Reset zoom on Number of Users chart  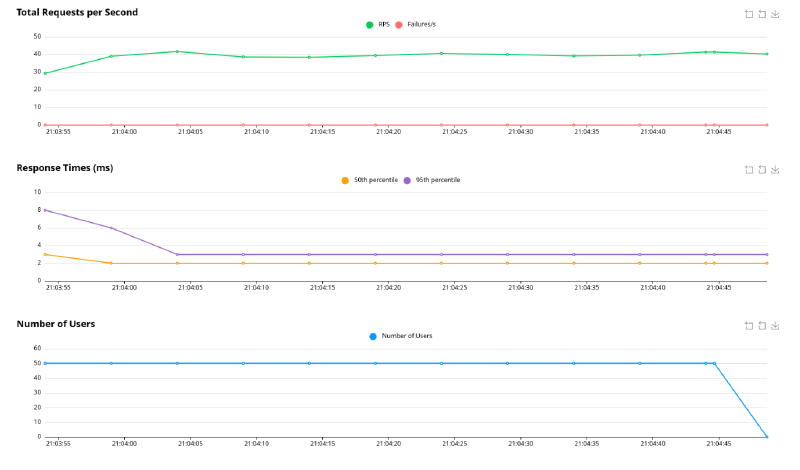762,326
